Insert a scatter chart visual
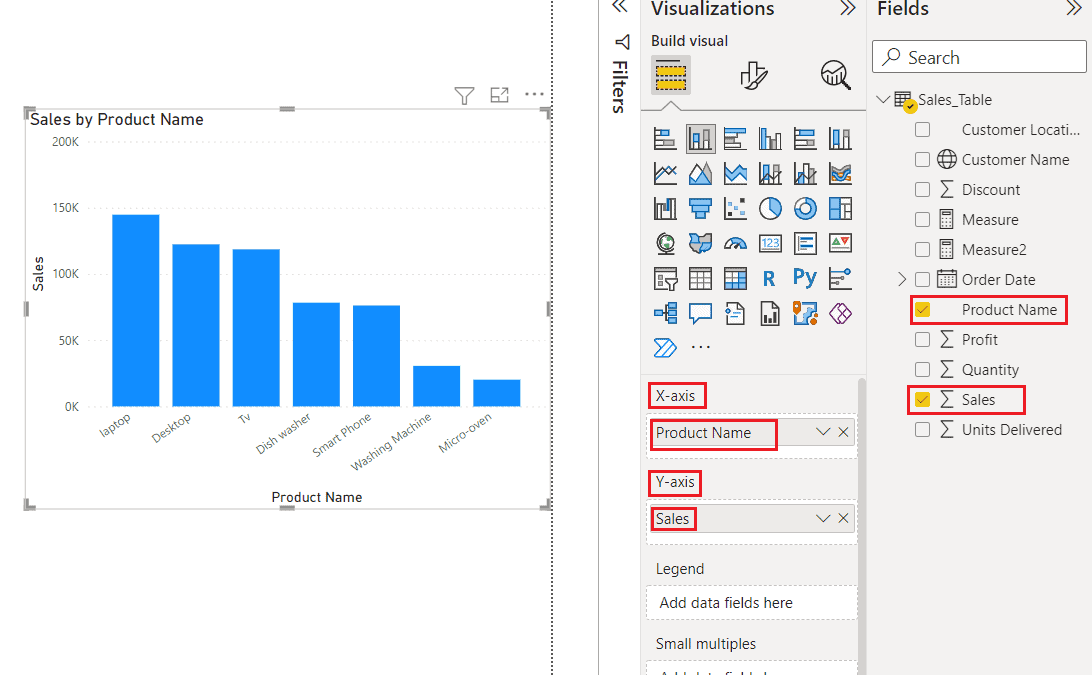The height and width of the screenshot is (675, 1092). pos(735,208)
